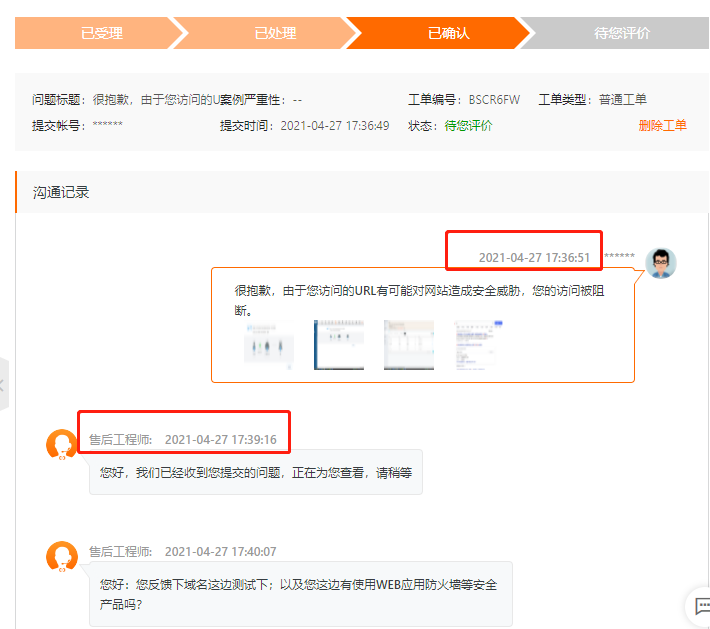This screenshot has width=710, height=629.
Task: Click the user avatar with glasses
Action: pyautogui.click(x=660, y=263)
